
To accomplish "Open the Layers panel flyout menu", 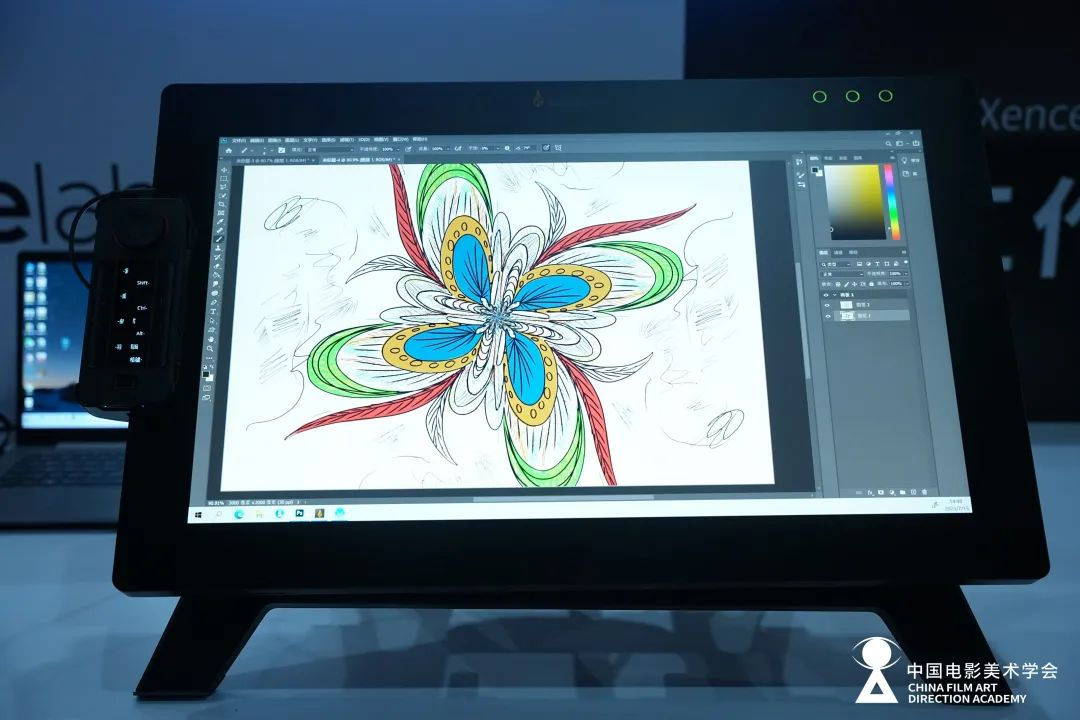I will (904, 251).
